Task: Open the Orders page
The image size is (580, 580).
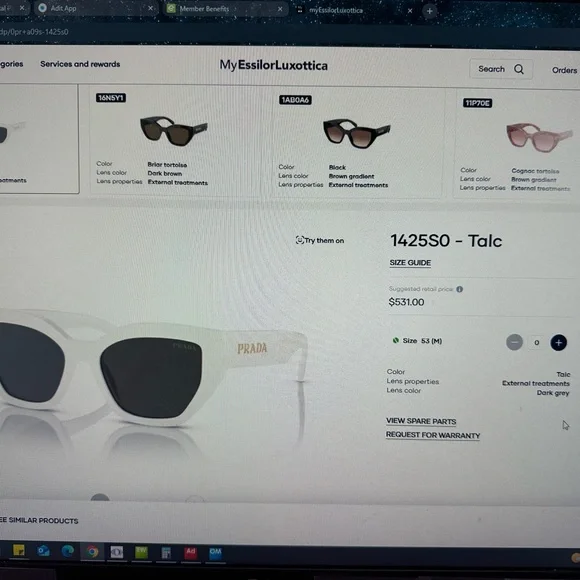Action: 564,70
